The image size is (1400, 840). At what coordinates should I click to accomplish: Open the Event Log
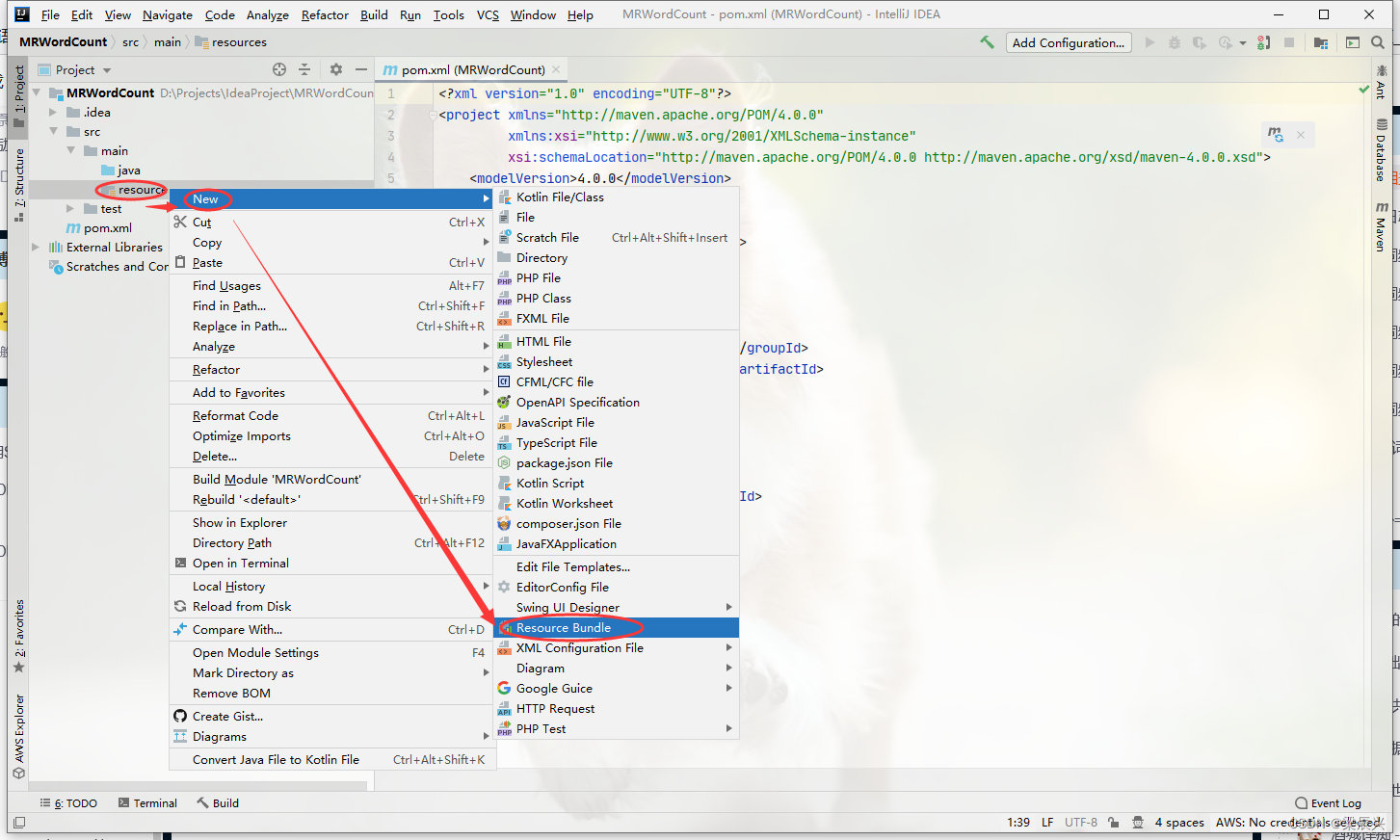[x=1328, y=802]
